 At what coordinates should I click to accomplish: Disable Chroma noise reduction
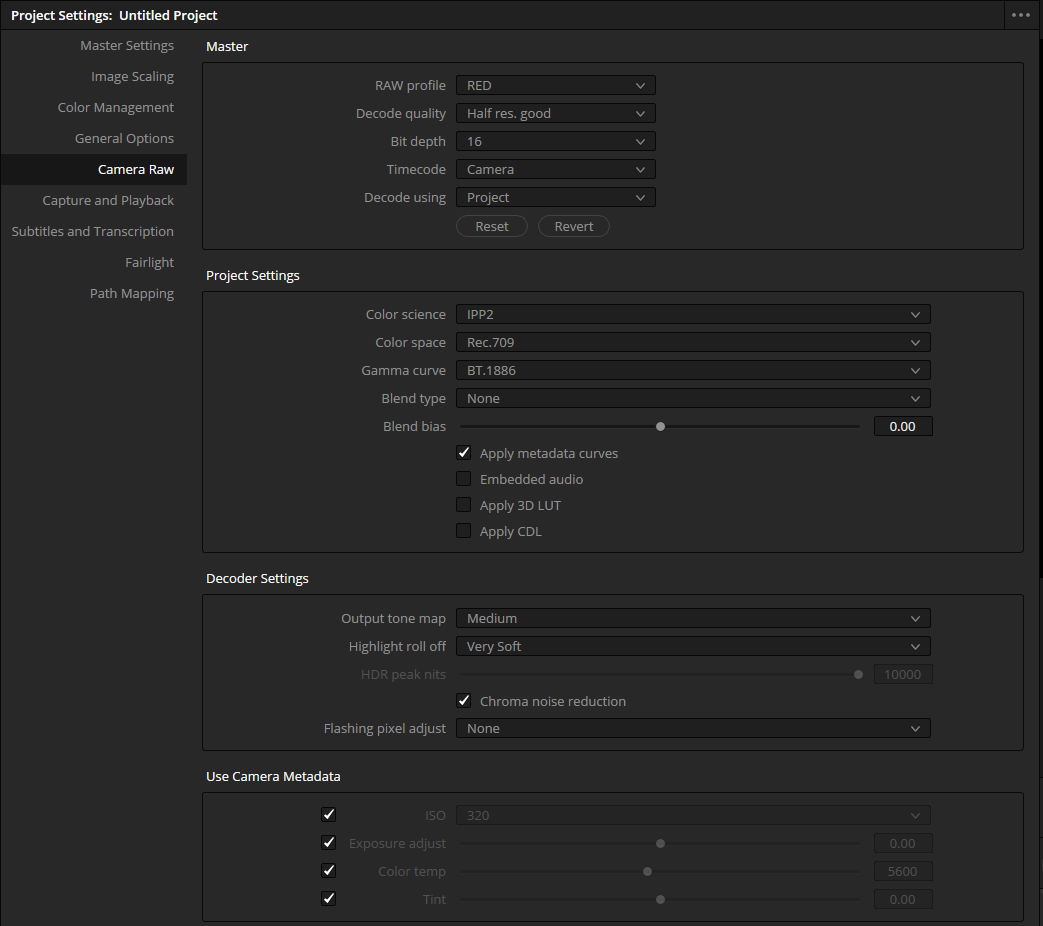463,700
